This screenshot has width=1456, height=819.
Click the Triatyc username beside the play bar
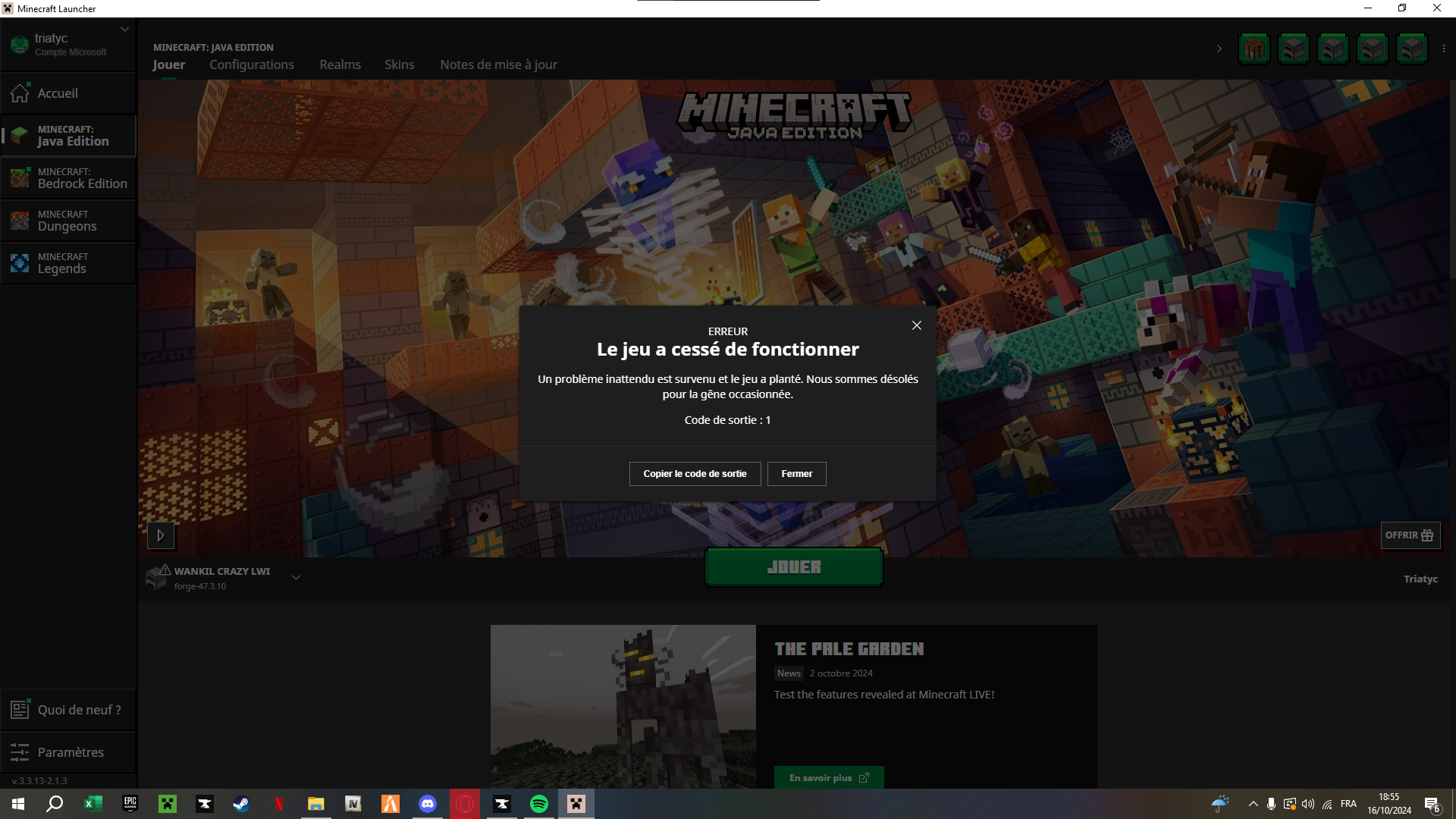1420,579
